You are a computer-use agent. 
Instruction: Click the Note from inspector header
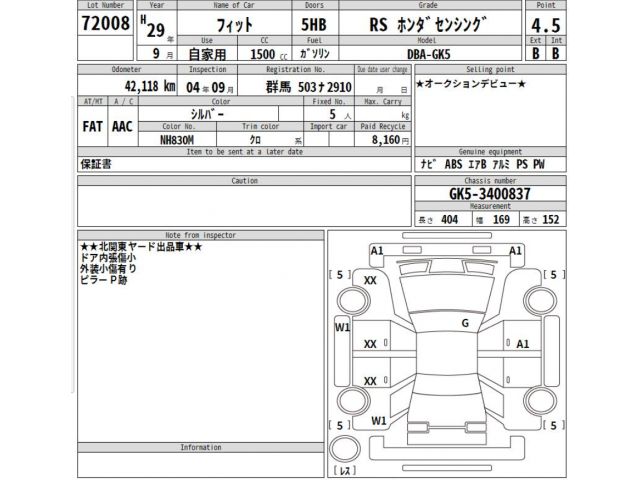201,235
